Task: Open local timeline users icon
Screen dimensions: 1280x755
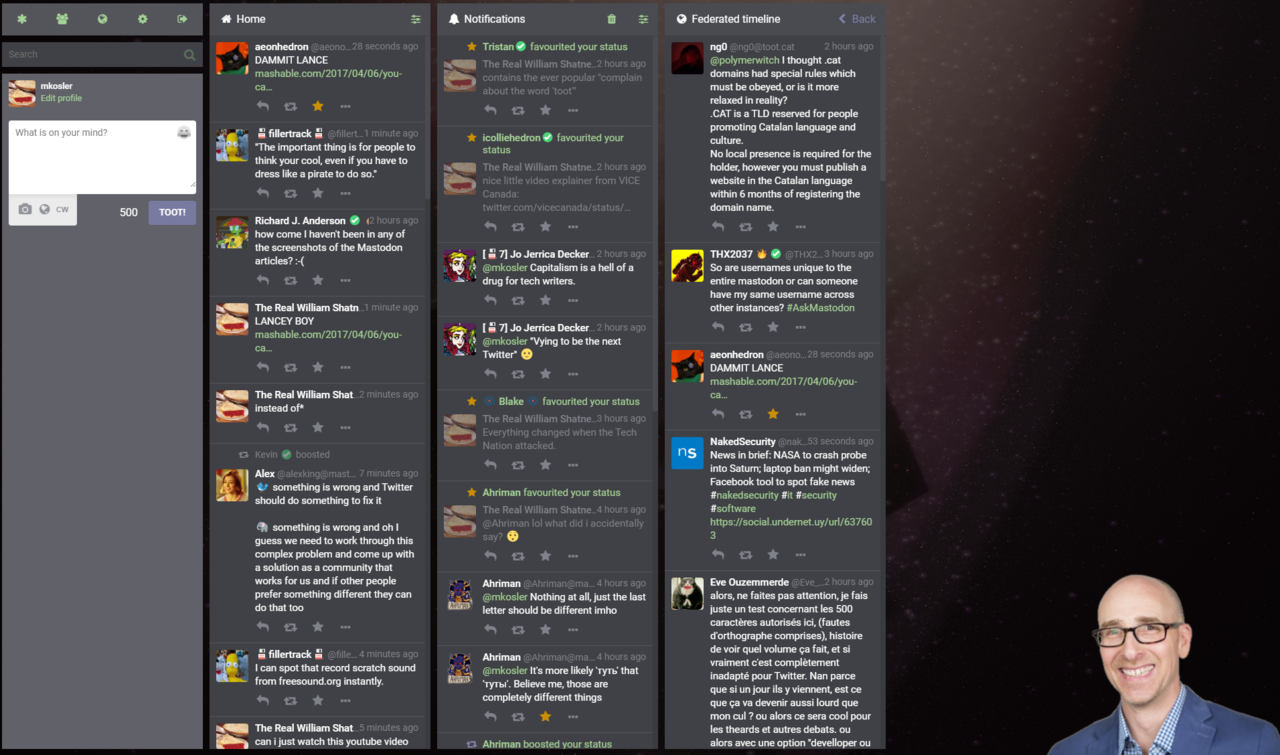Action: pyautogui.click(x=62, y=19)
